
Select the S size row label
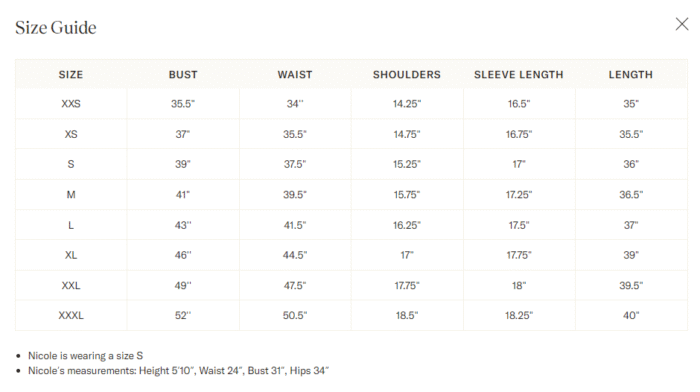71,164
